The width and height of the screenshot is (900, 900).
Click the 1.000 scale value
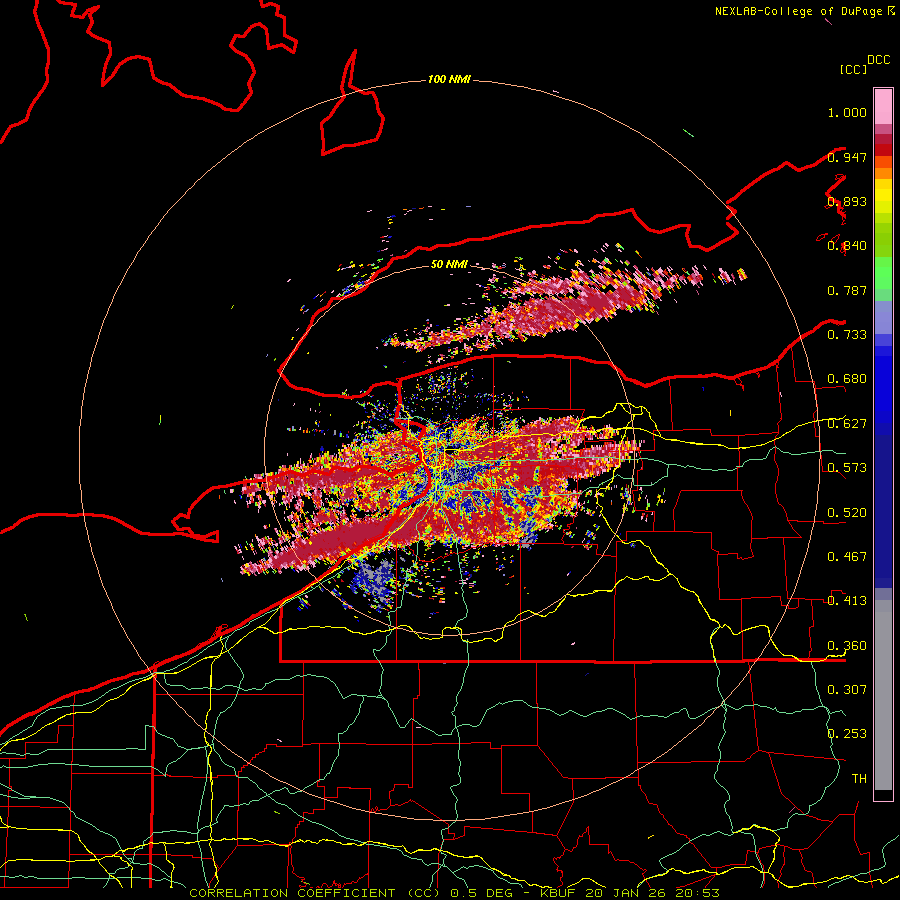click(x=847, y=112)
